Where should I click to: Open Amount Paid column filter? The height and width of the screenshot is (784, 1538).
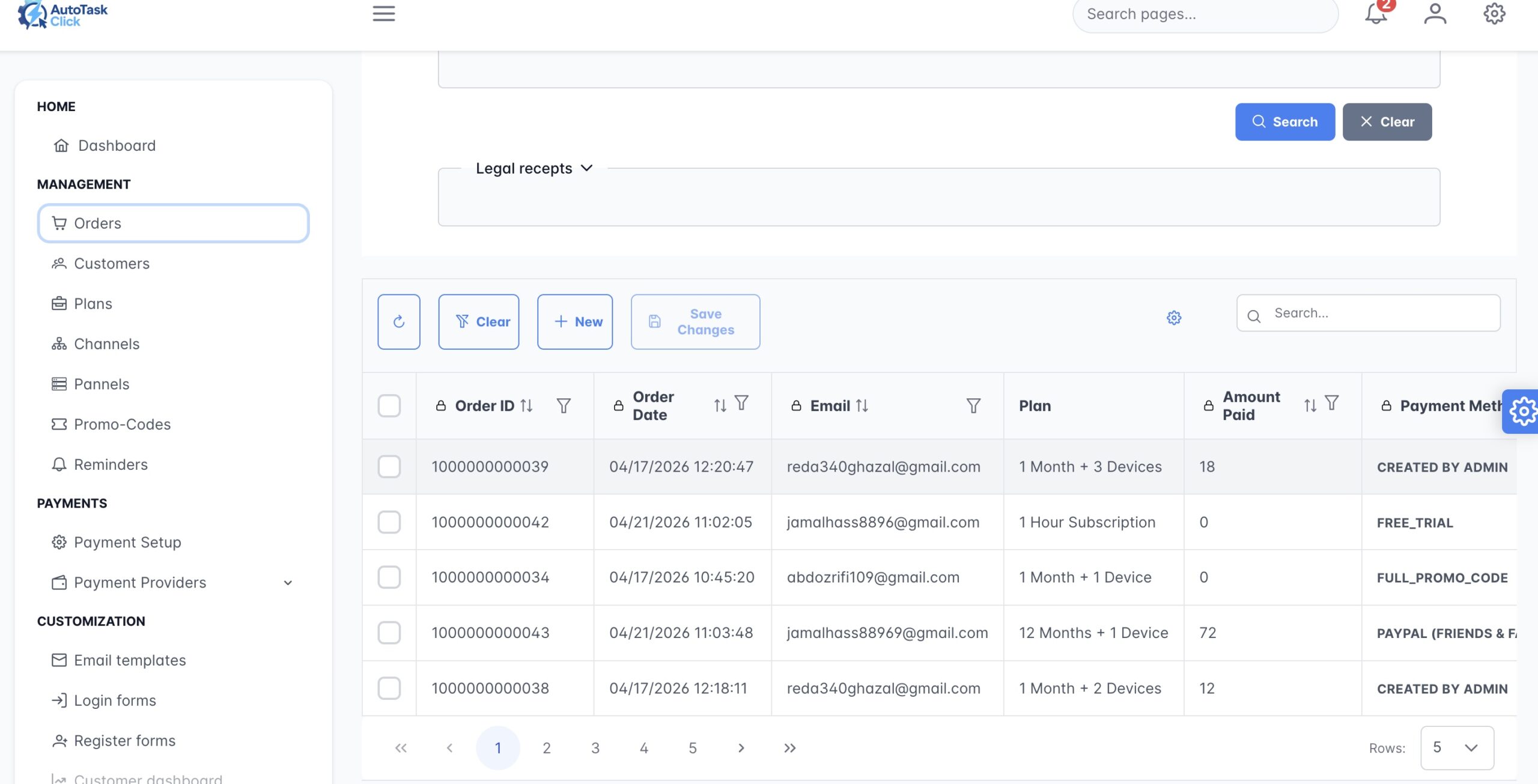click(1332, 403)
